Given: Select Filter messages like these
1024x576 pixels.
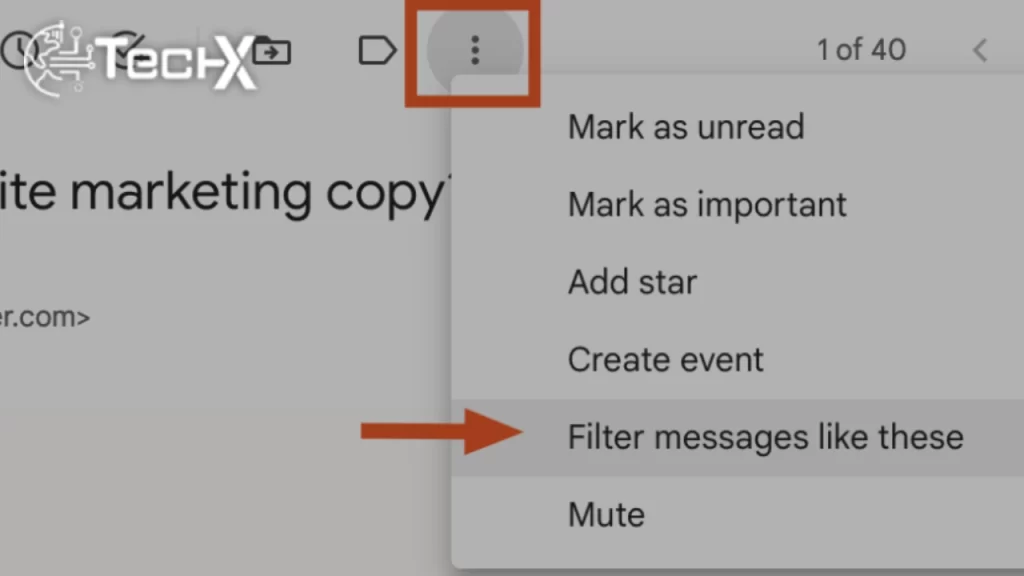Looking at the screenshot, I should [766, 436].
